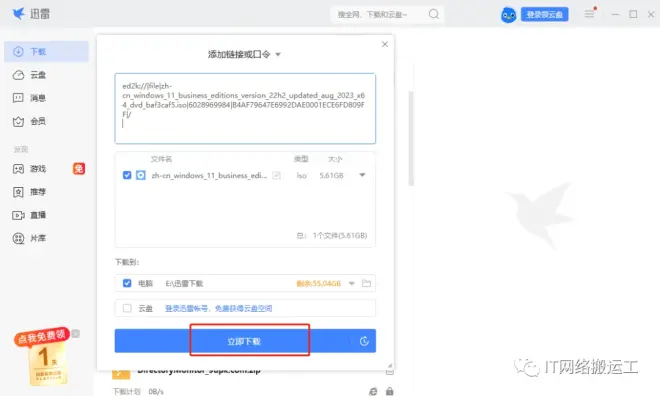Click the 1个文件(5.61GB) total text

340,236
